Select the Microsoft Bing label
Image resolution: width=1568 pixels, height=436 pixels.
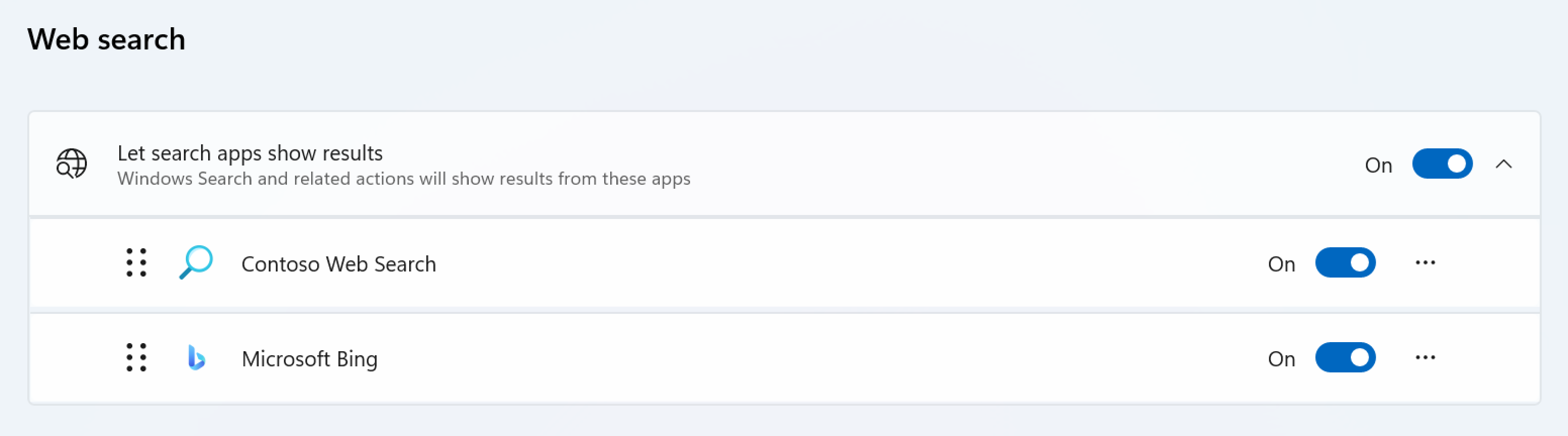click(x=309, y=359)
